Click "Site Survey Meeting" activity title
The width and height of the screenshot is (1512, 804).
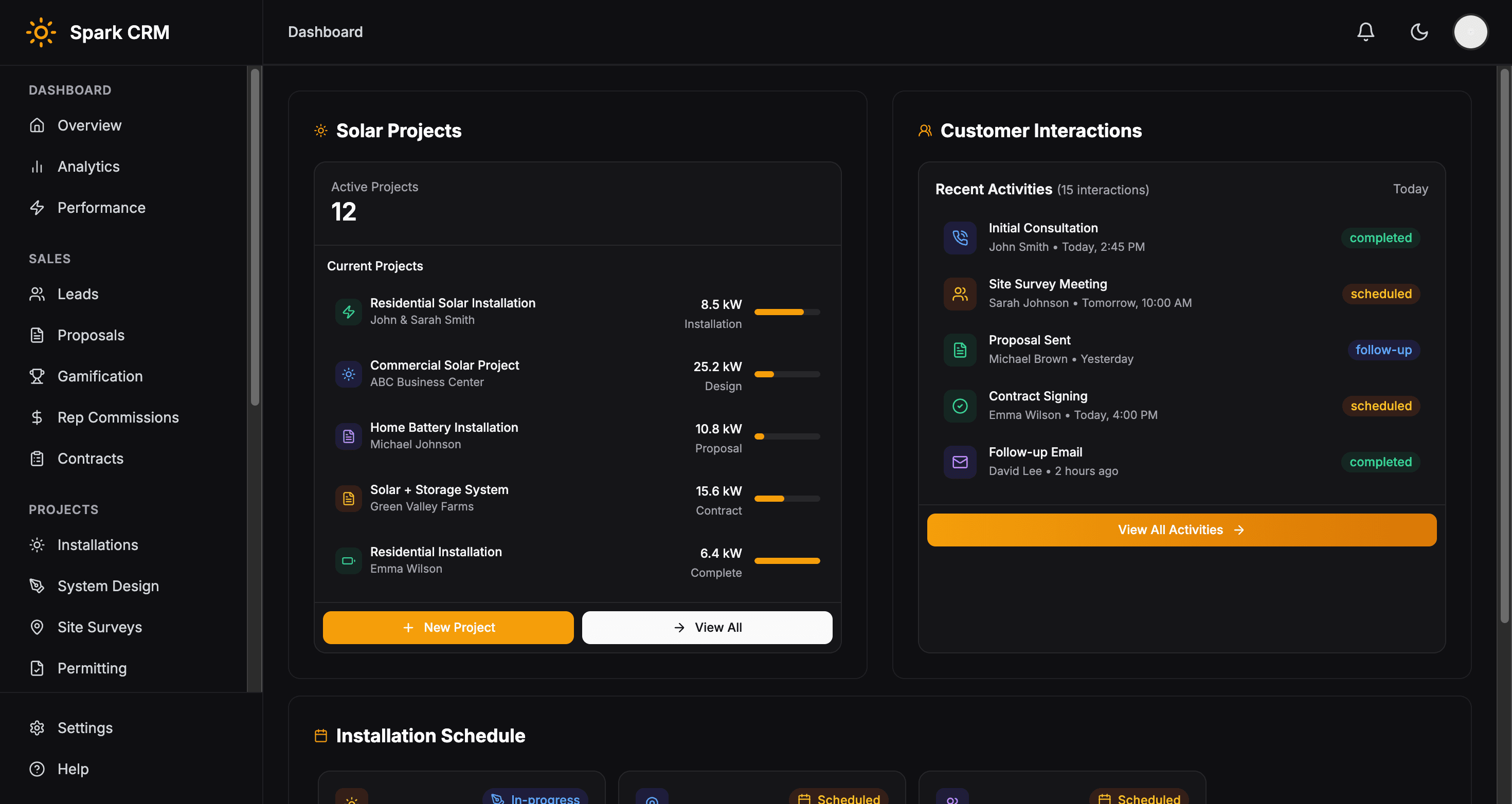coord(1048,284)
